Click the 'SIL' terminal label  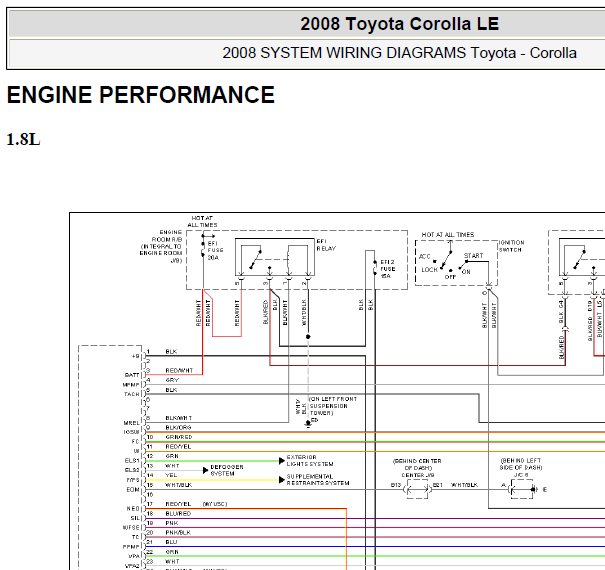click(135, 518)
